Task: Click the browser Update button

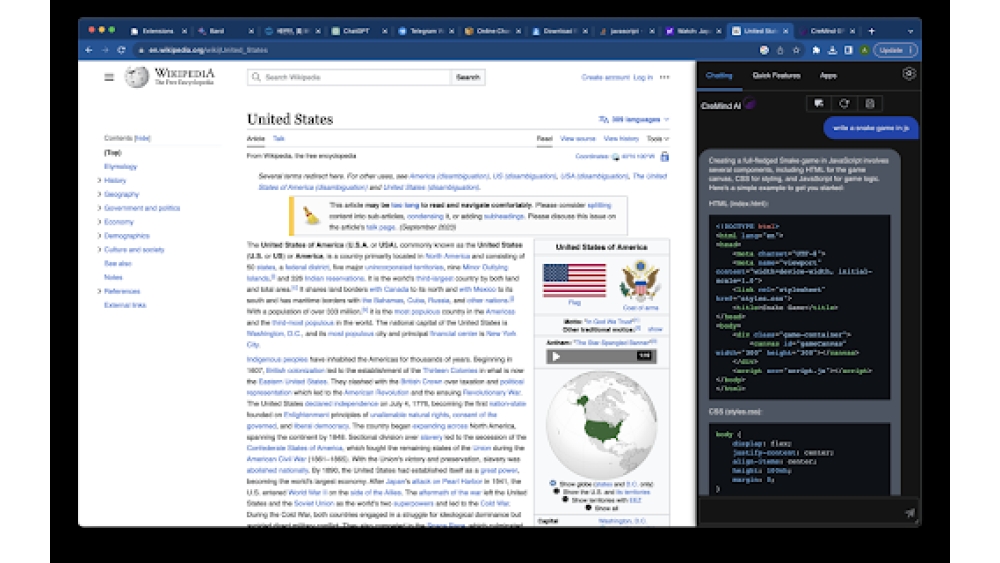Action: click(895, 50)
